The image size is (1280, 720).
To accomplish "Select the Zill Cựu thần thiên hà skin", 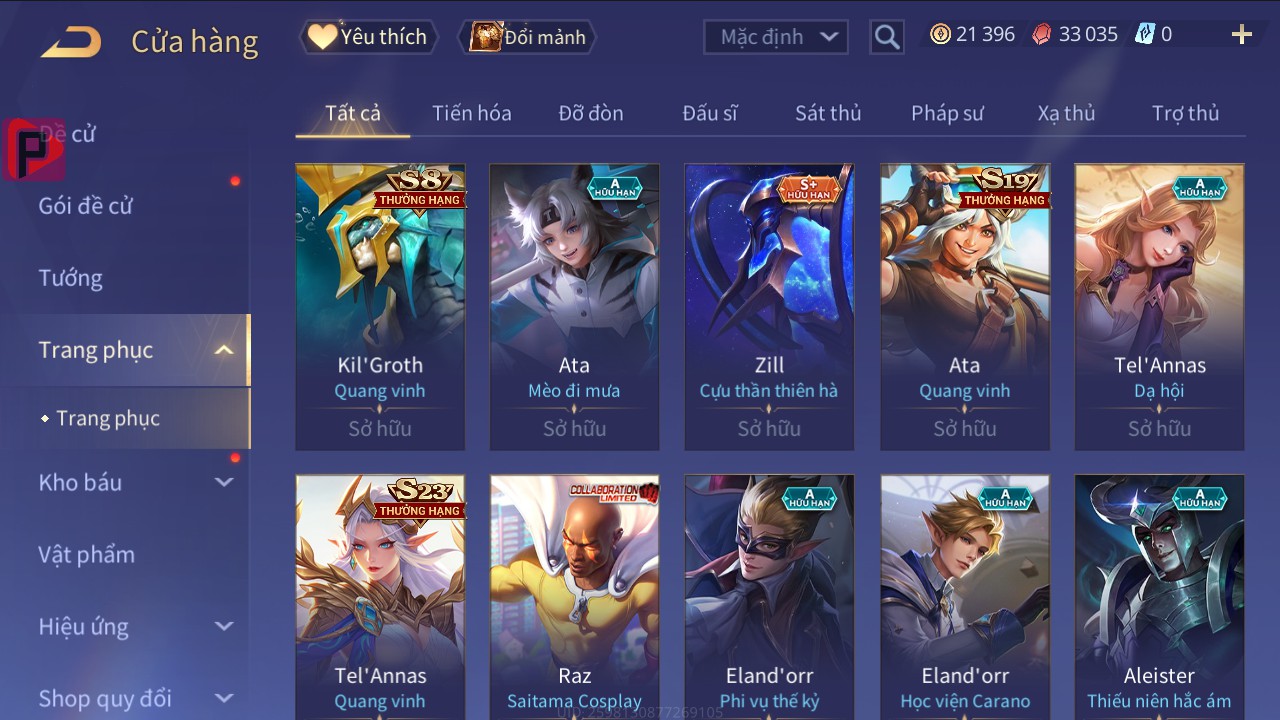I will 769,307.
